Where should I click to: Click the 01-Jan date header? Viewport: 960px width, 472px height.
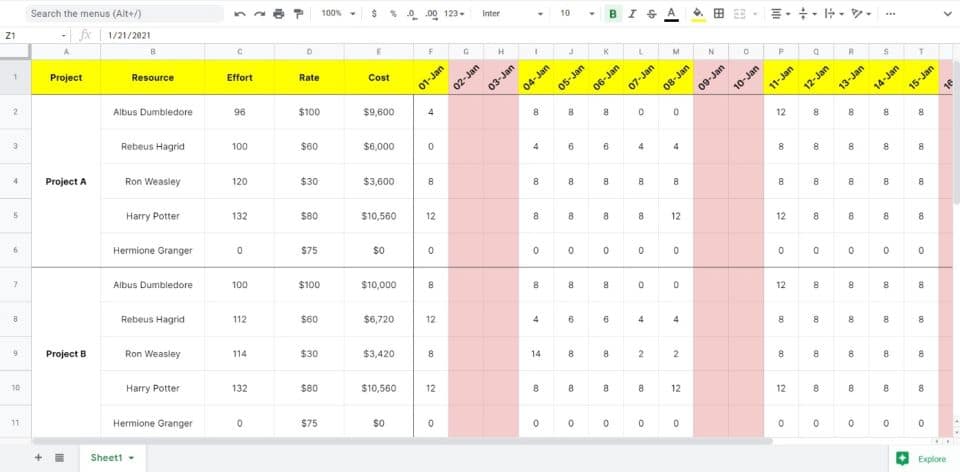point(431,77)
